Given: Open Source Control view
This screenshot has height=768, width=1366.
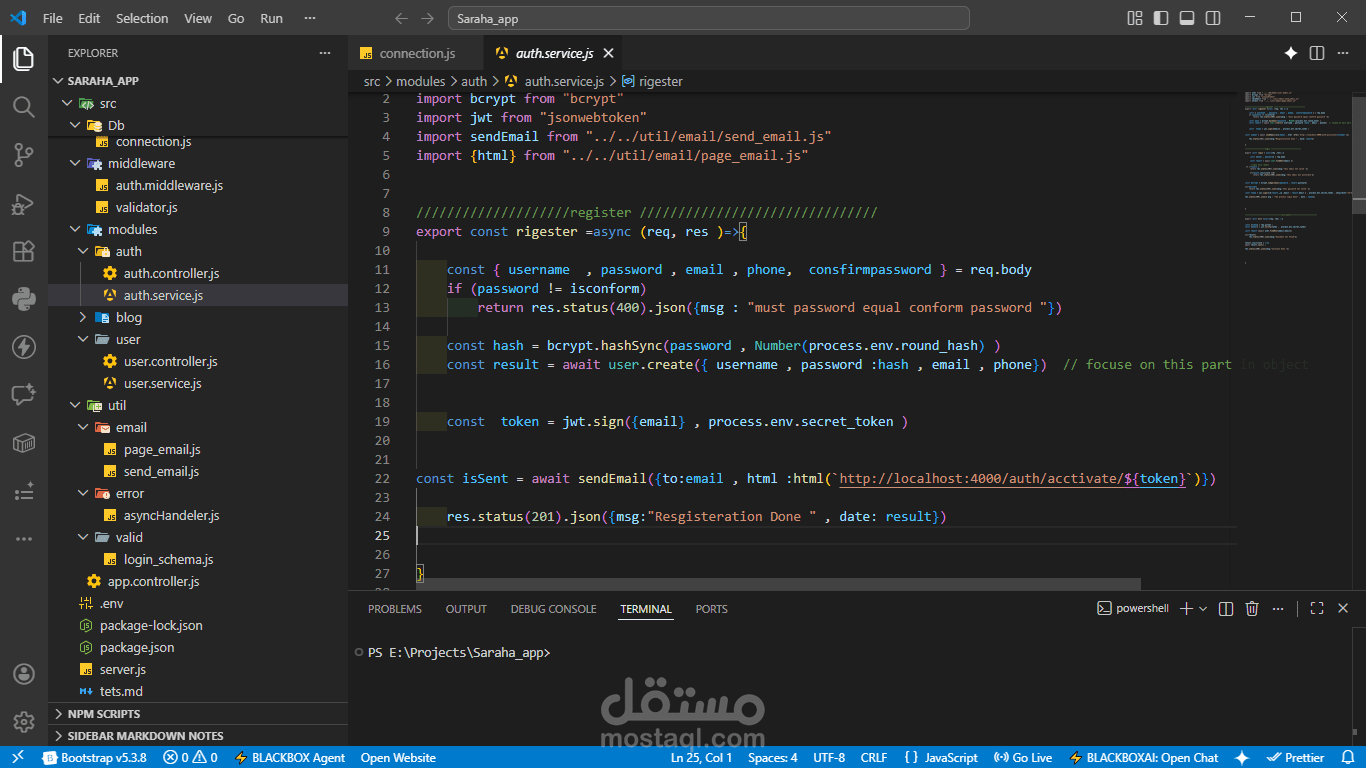Looking at the screenshot, I should (x=24, y=155).
